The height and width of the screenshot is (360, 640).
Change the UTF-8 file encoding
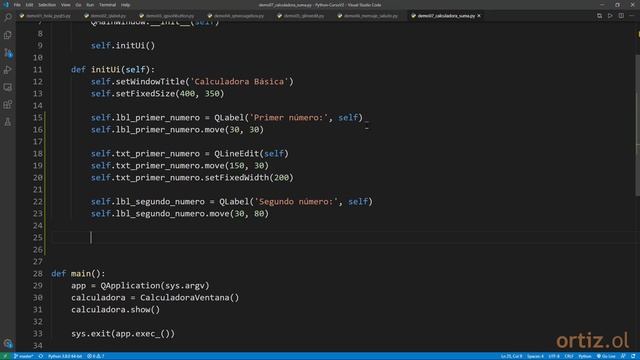[554, 356]
